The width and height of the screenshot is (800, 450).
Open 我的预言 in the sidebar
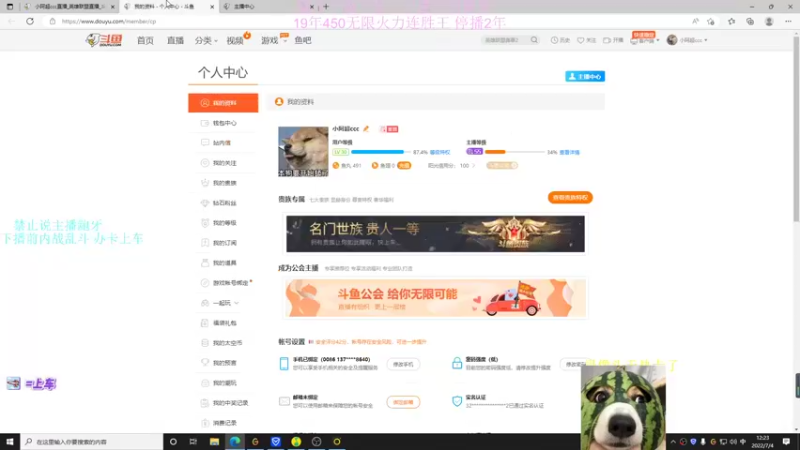coord(223,363)
